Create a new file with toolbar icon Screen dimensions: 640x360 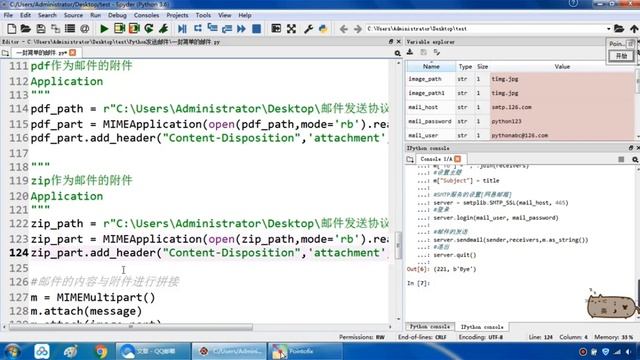pyautogui.click(x=11, y=29)
